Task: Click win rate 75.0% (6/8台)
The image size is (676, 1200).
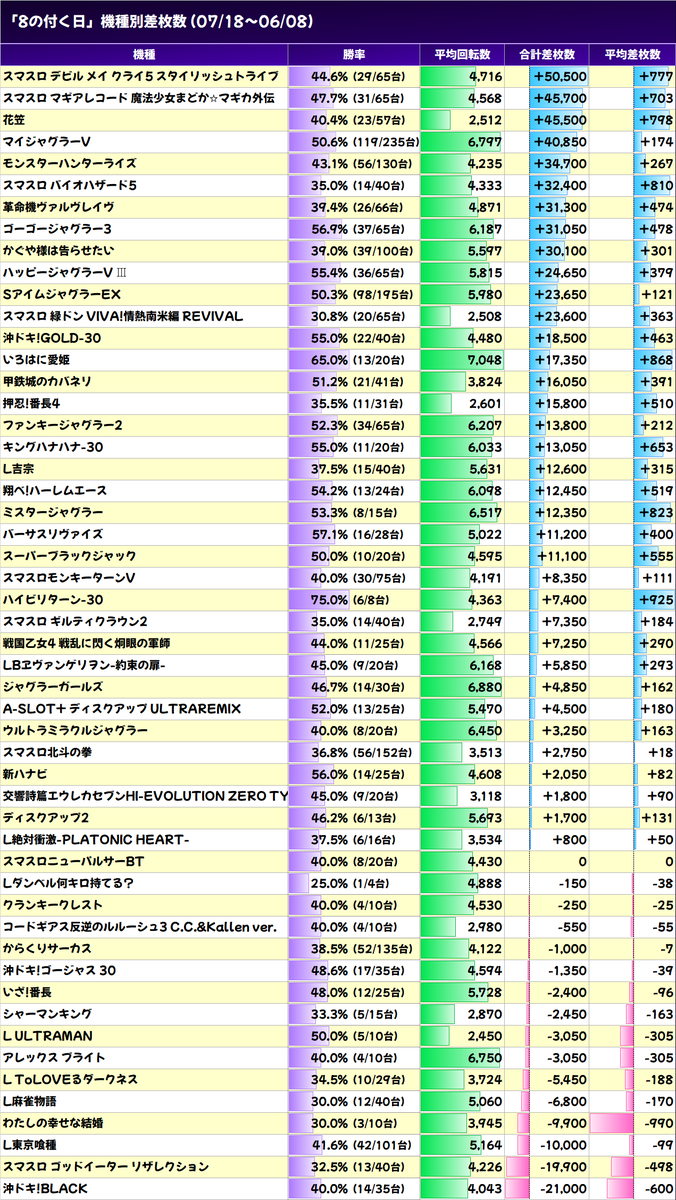Action: (x=352, y=600)
